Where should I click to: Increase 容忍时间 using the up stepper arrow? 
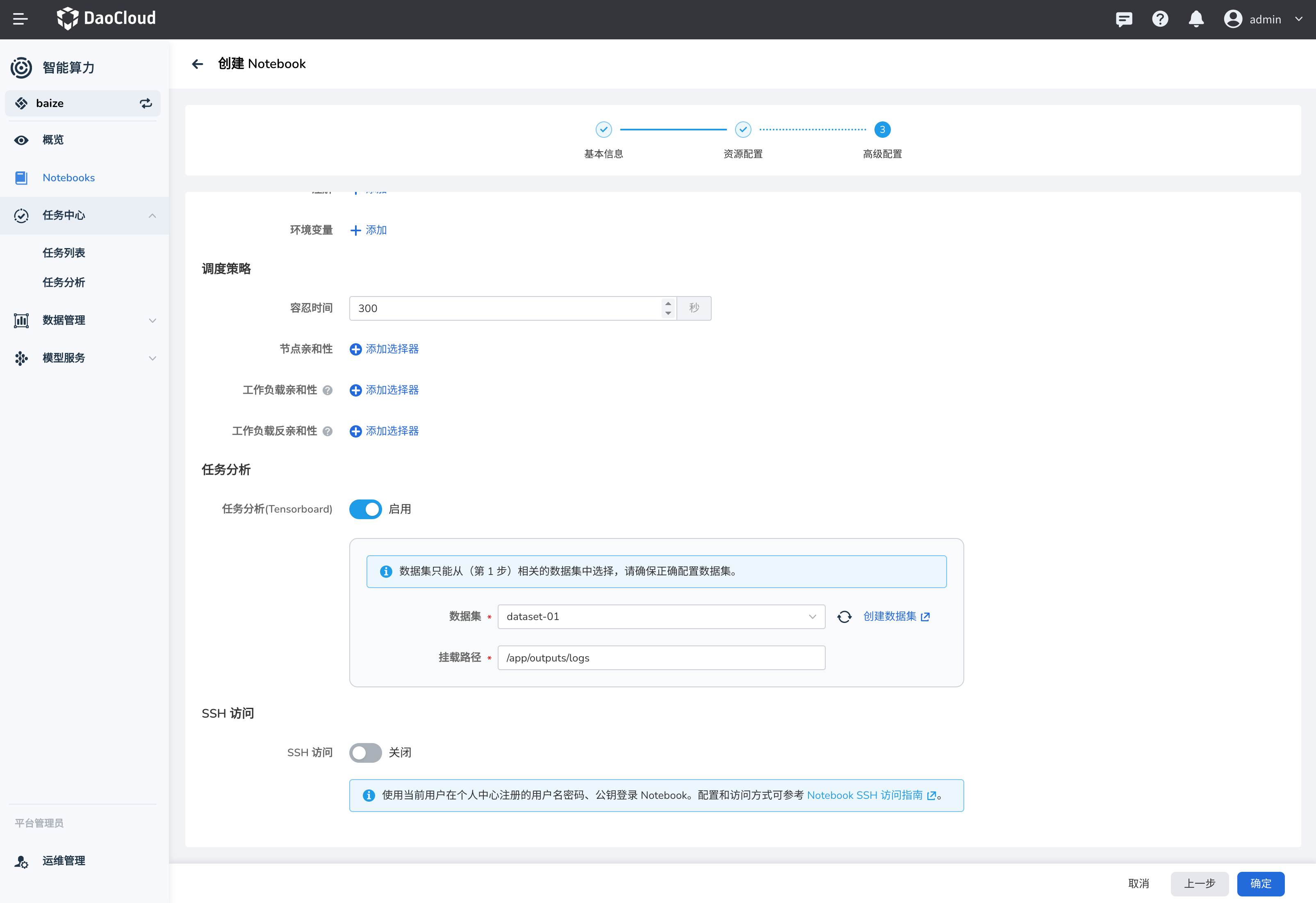[x=667, y=303]
